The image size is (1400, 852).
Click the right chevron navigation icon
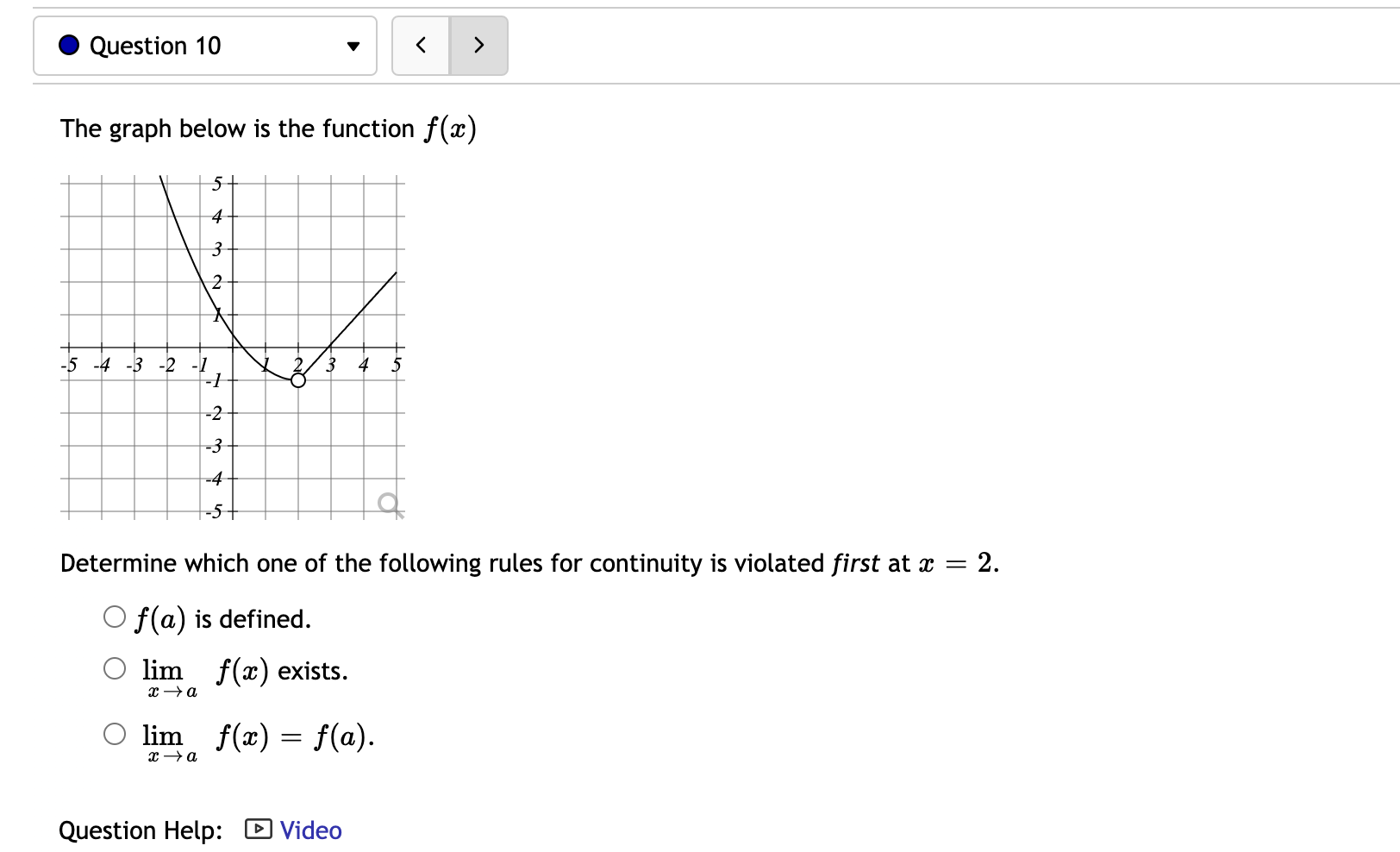point(479,45)
